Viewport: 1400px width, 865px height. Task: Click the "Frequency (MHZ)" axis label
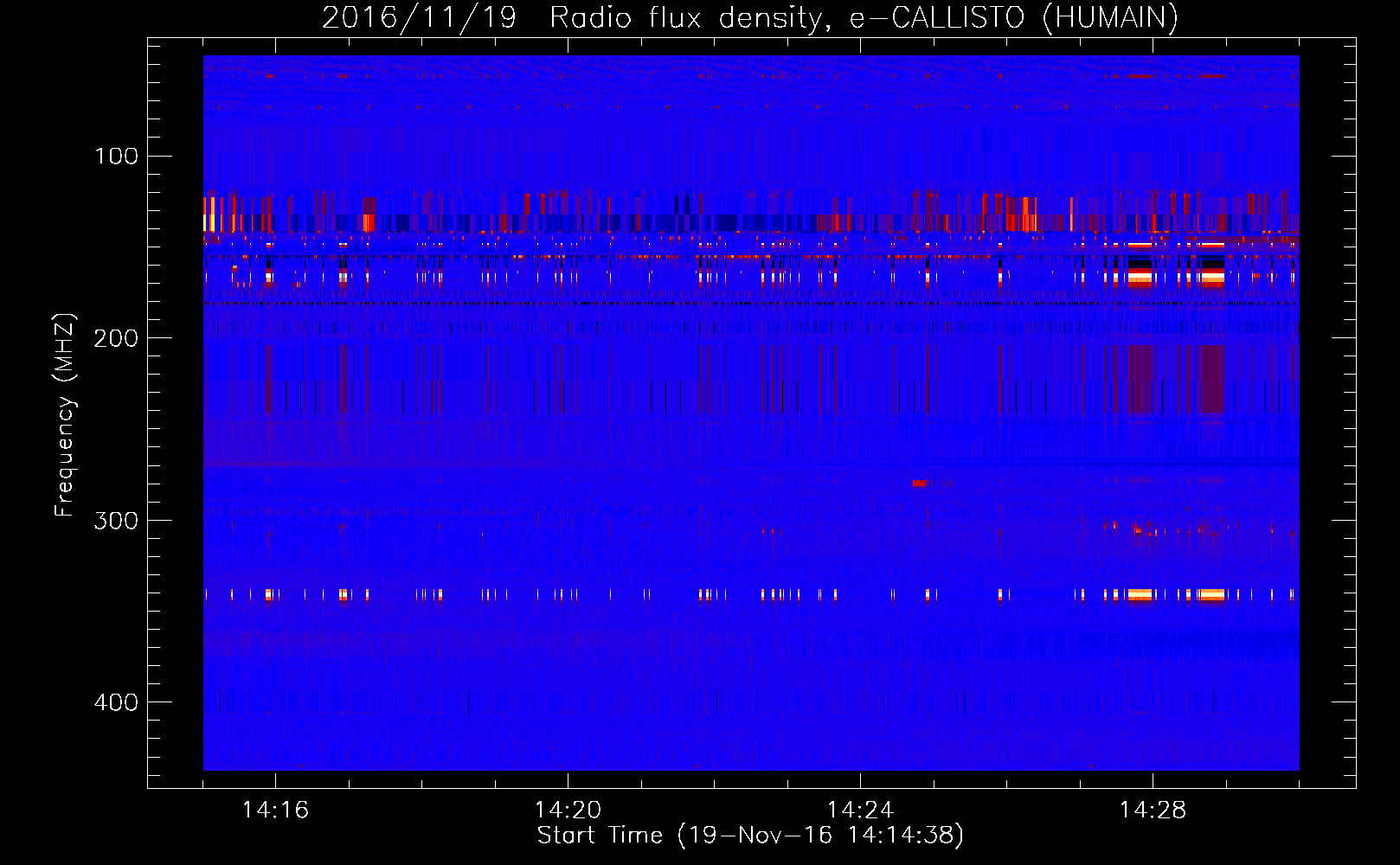click(65, 415)
